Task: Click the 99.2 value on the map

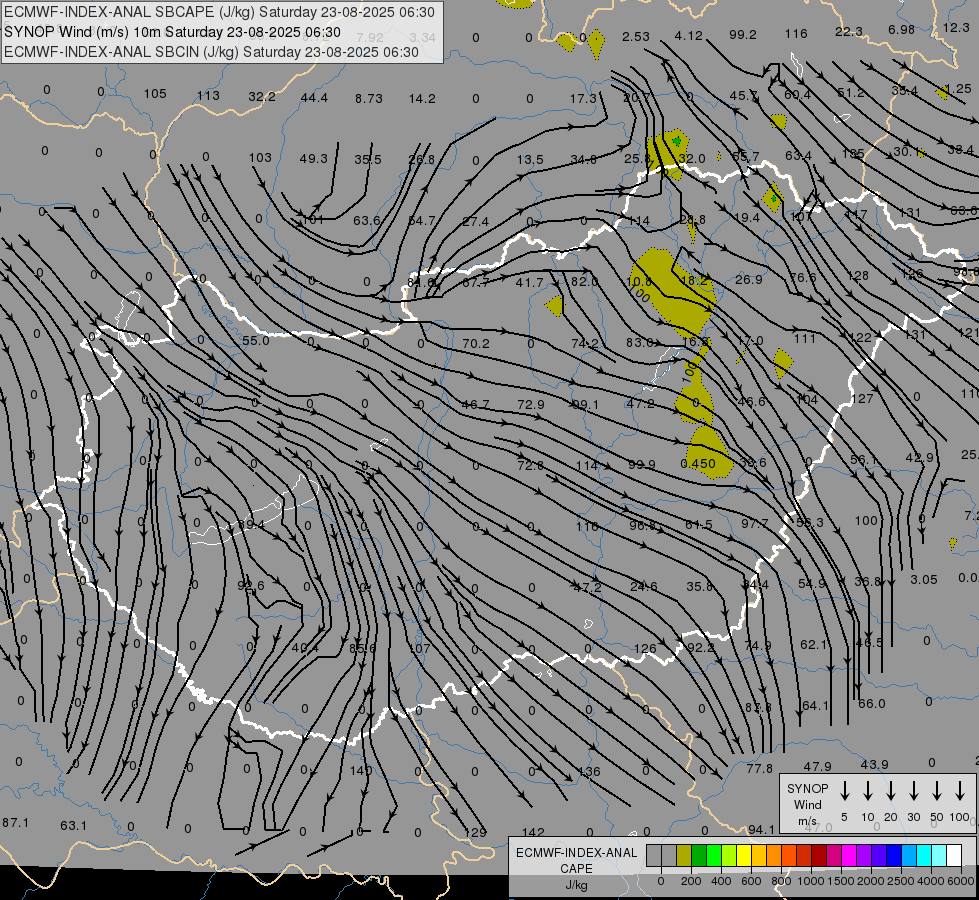Action: pos(742,35)
